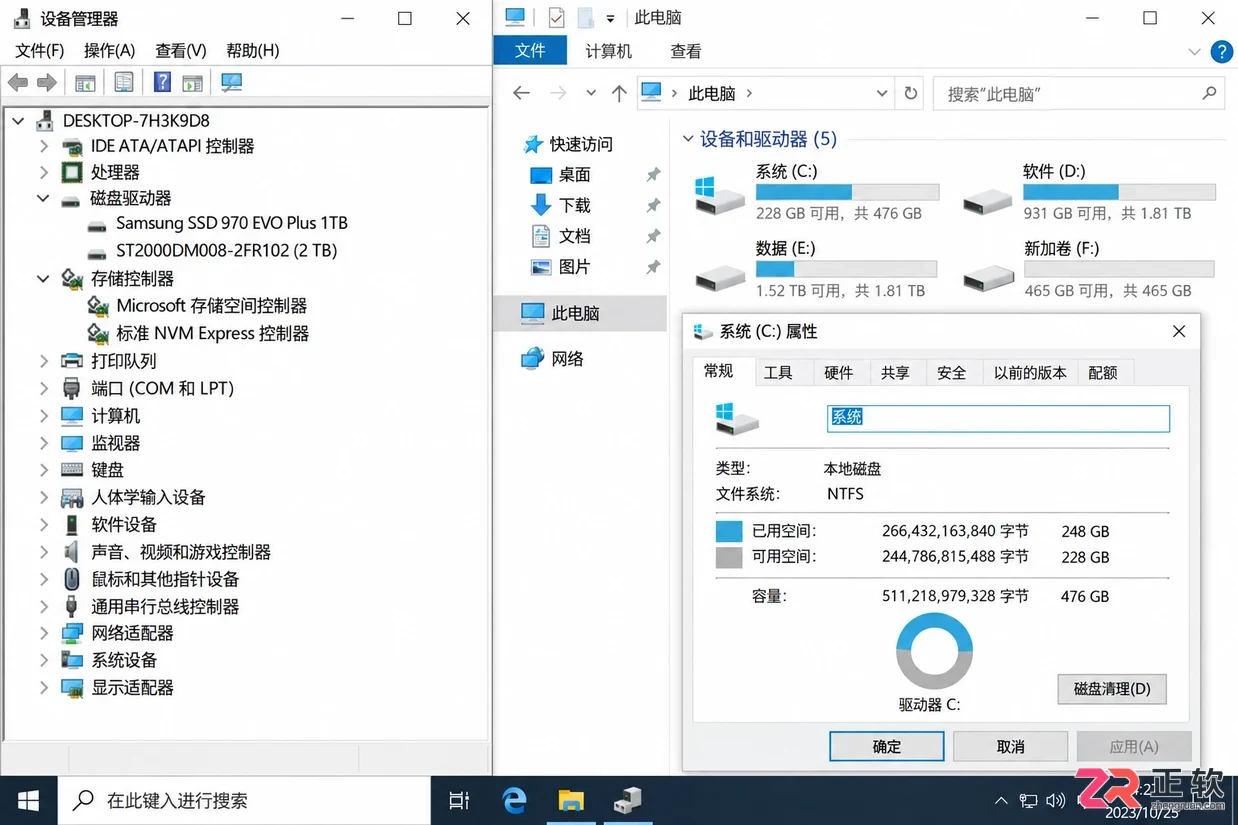Click the Forward arrow in Device Manager toolbar
The height and width of the screenshot is (825, 1238).
pos(47,83)
